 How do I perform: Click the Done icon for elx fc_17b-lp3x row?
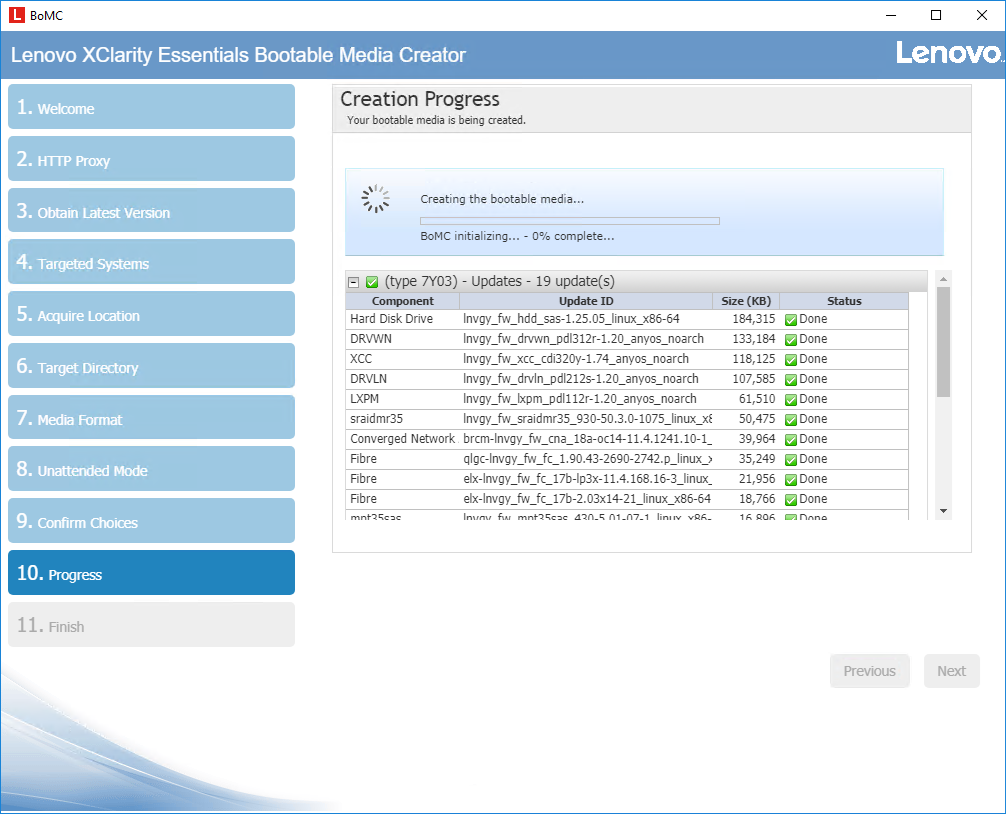pos(791,479)
